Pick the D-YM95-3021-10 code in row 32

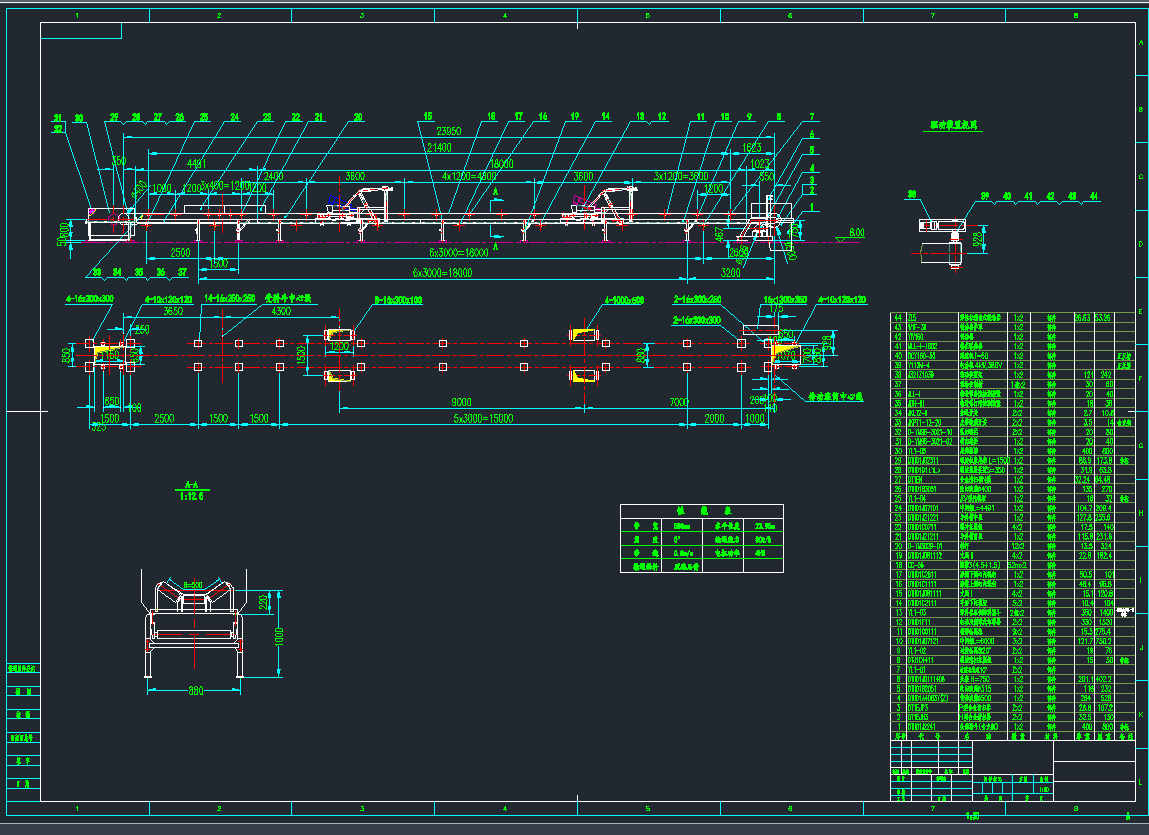click(930, 433)
